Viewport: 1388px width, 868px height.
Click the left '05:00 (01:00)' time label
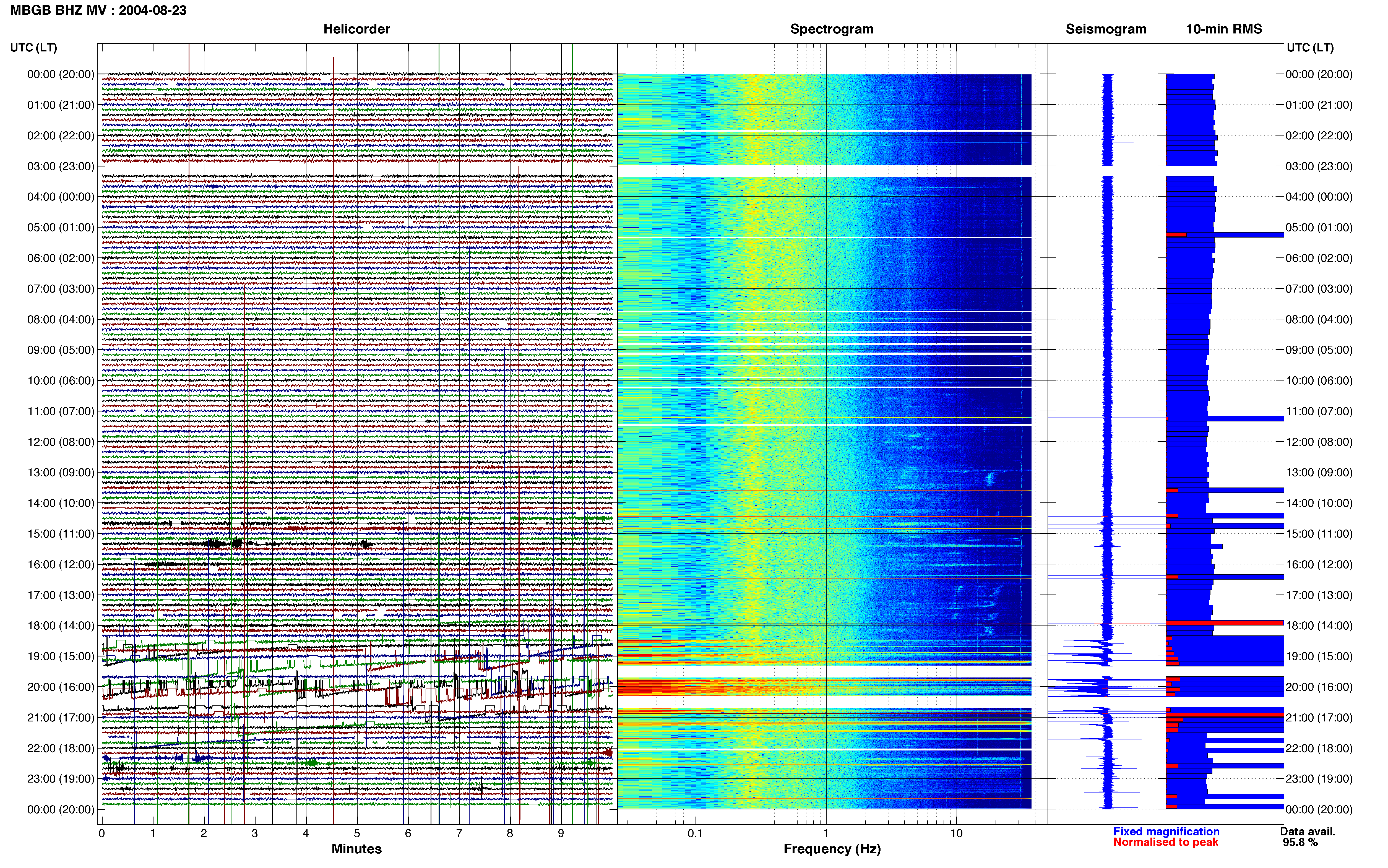[x=61, y=227]
